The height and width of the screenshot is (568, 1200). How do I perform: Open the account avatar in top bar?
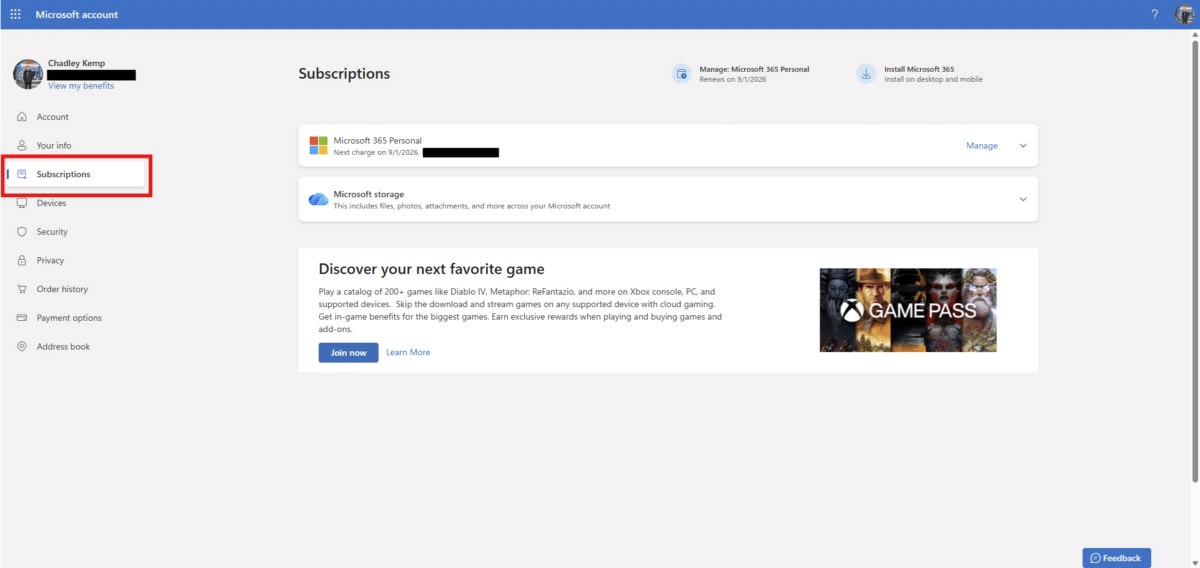(1184, 14)
